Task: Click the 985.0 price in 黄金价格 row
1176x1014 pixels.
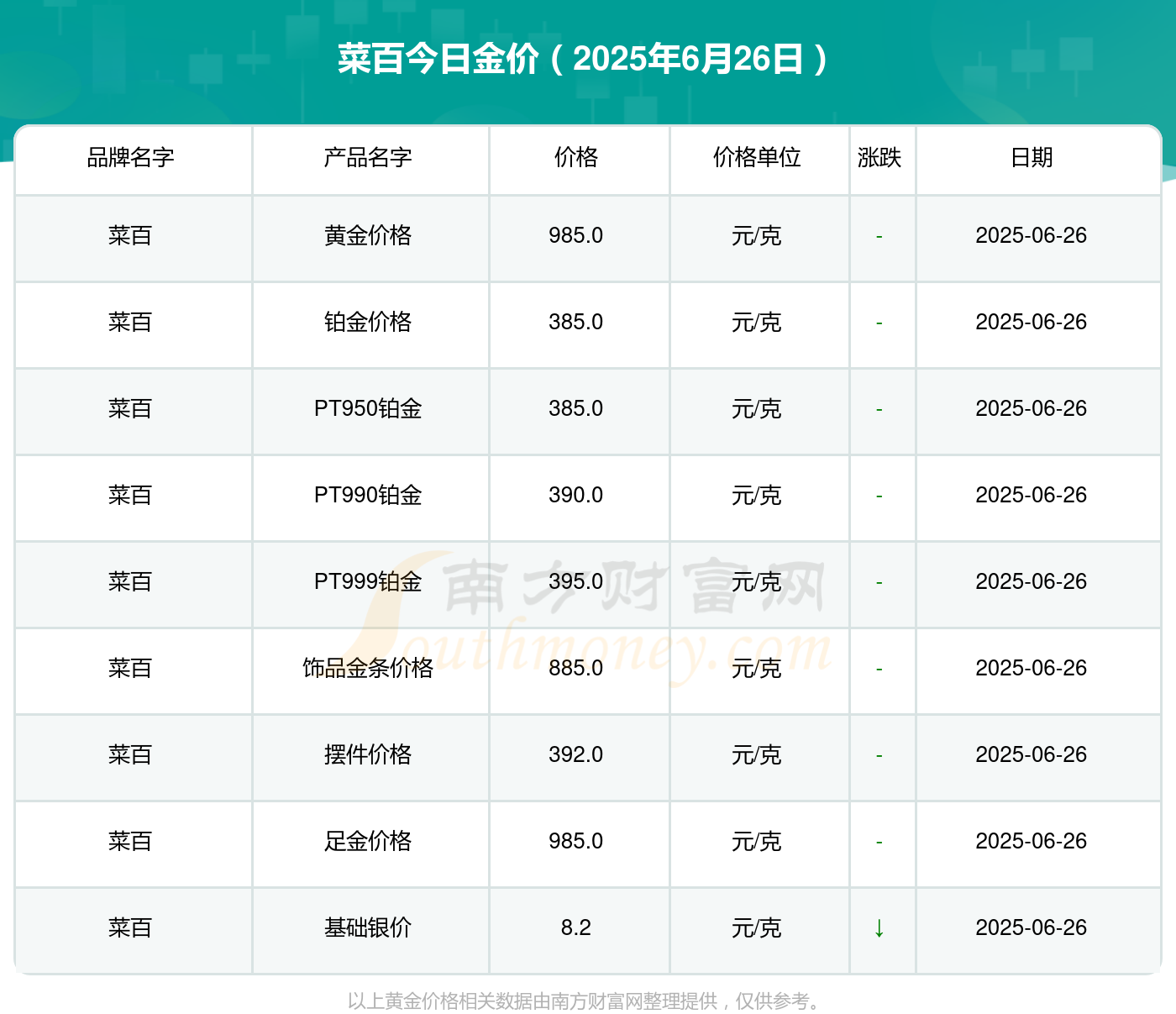Action: tap(576, 235)
